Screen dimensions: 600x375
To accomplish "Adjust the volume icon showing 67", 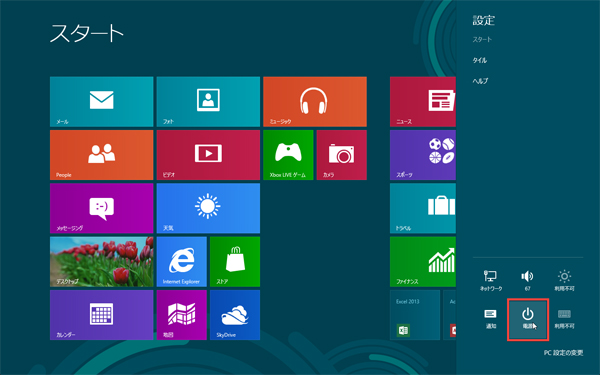I will (528, 280).
